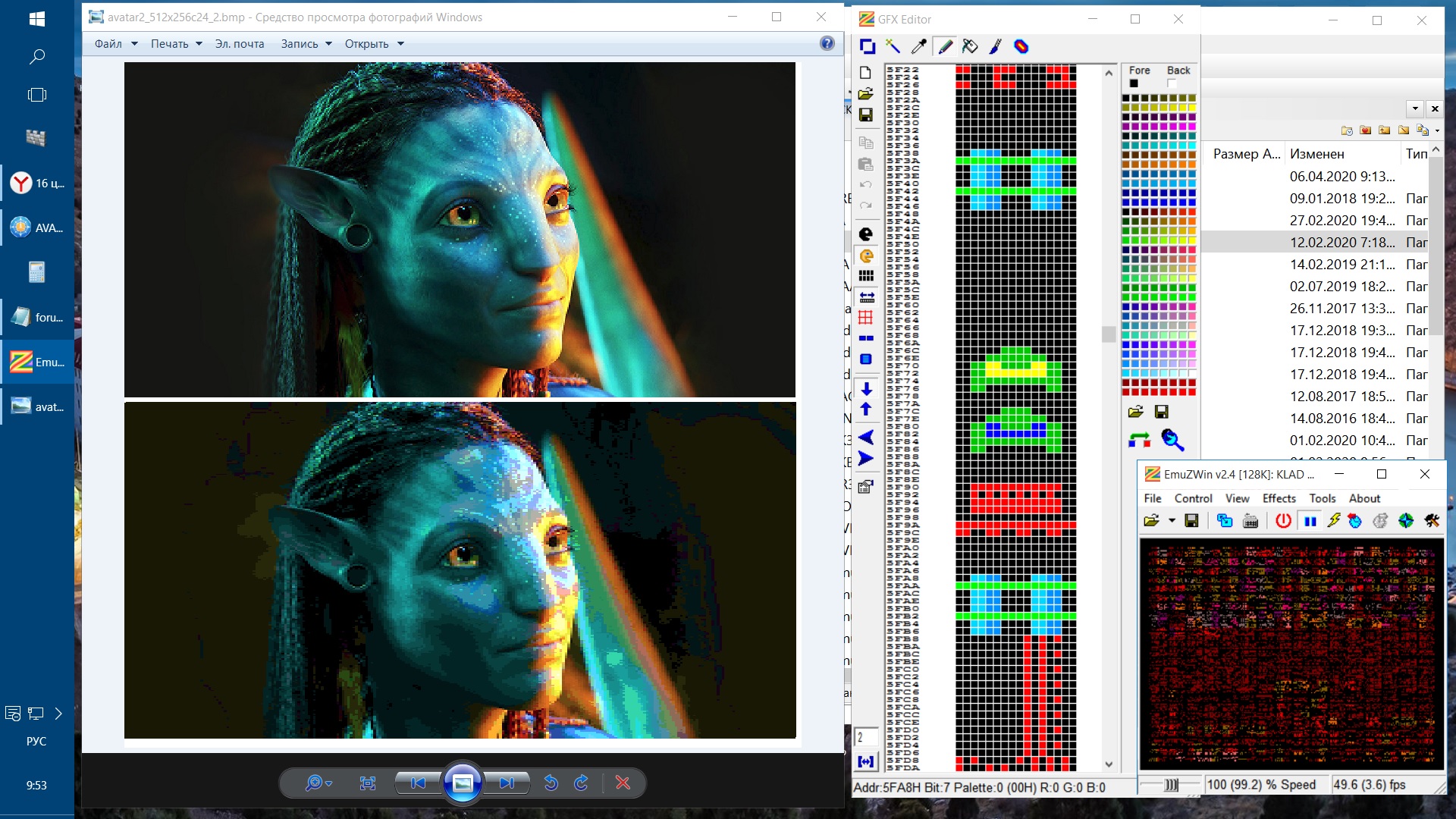The width and height of the screenshot is (1456, 819).
Task: Toggle the orange Pac-Man mode button
Action: tap(866, 256)
